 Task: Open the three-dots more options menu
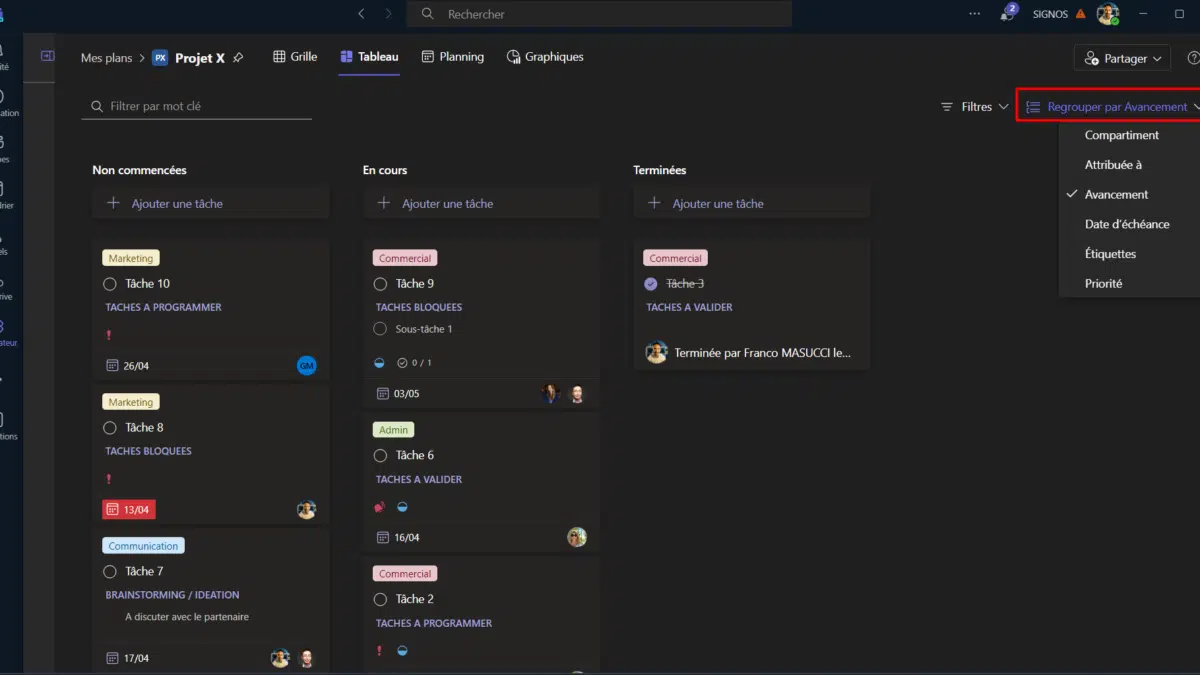tap(975, 14)
